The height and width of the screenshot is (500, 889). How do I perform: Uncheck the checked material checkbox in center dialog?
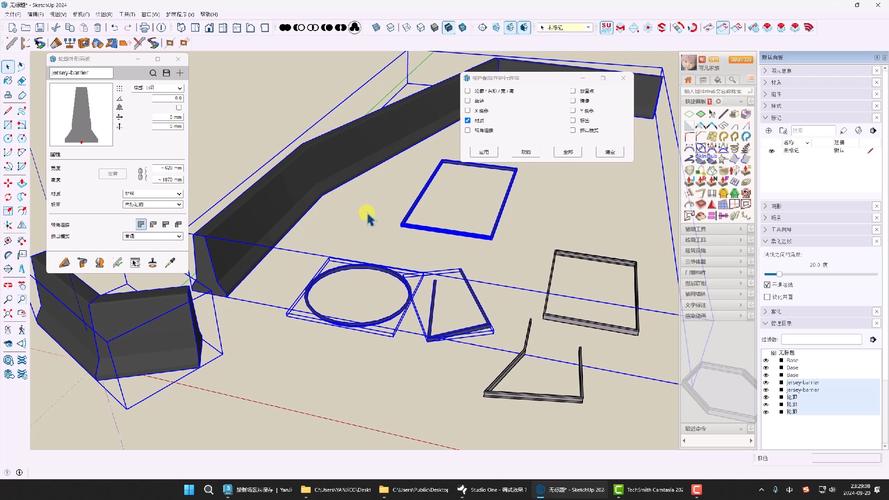click(468, 120)
